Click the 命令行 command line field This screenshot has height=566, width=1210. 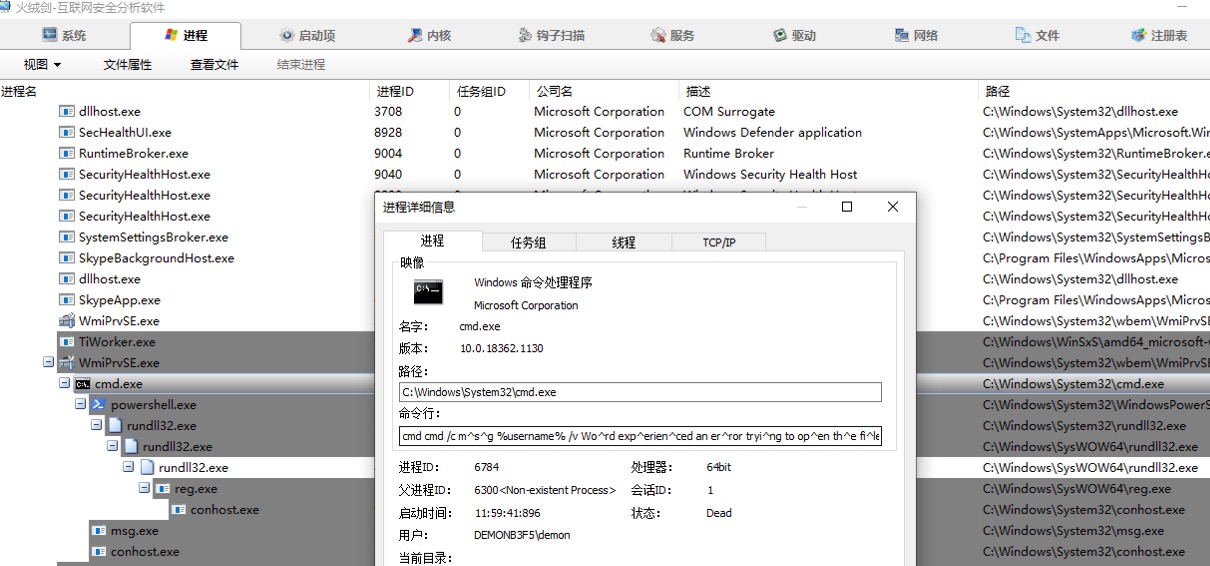pyautogui.click(x=640, y=437)
